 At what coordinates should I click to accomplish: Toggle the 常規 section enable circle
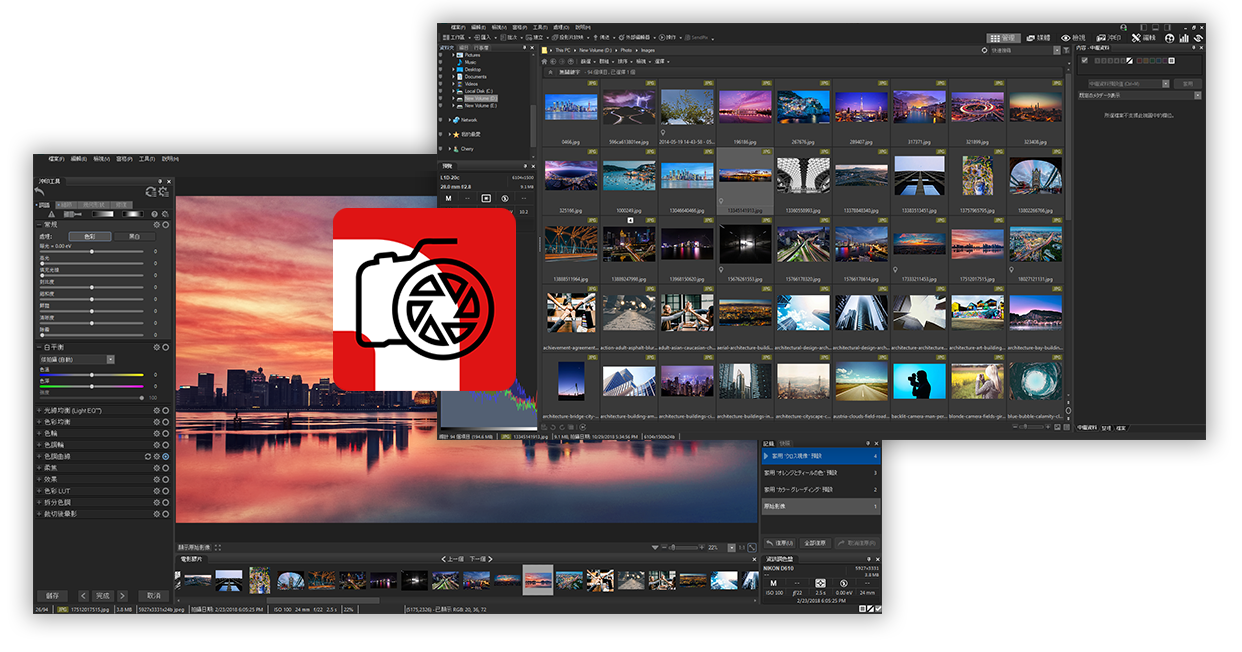click(x=165, y=225)
